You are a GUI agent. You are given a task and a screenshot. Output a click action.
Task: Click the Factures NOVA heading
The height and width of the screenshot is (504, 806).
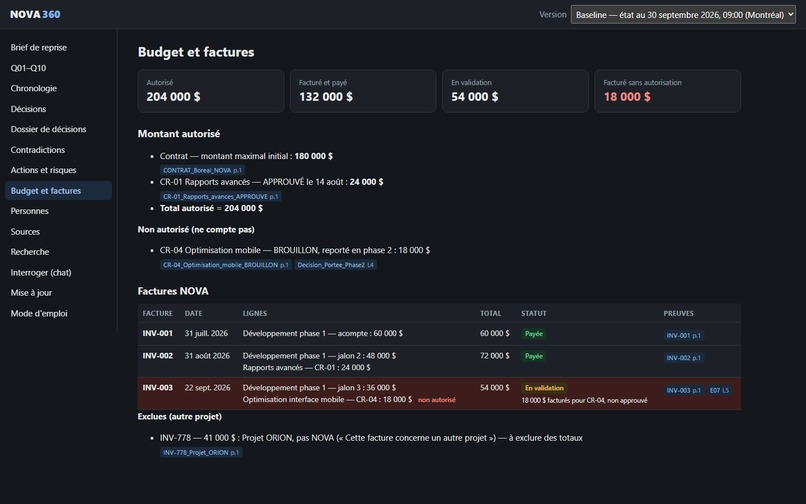[x=173, y=291]
